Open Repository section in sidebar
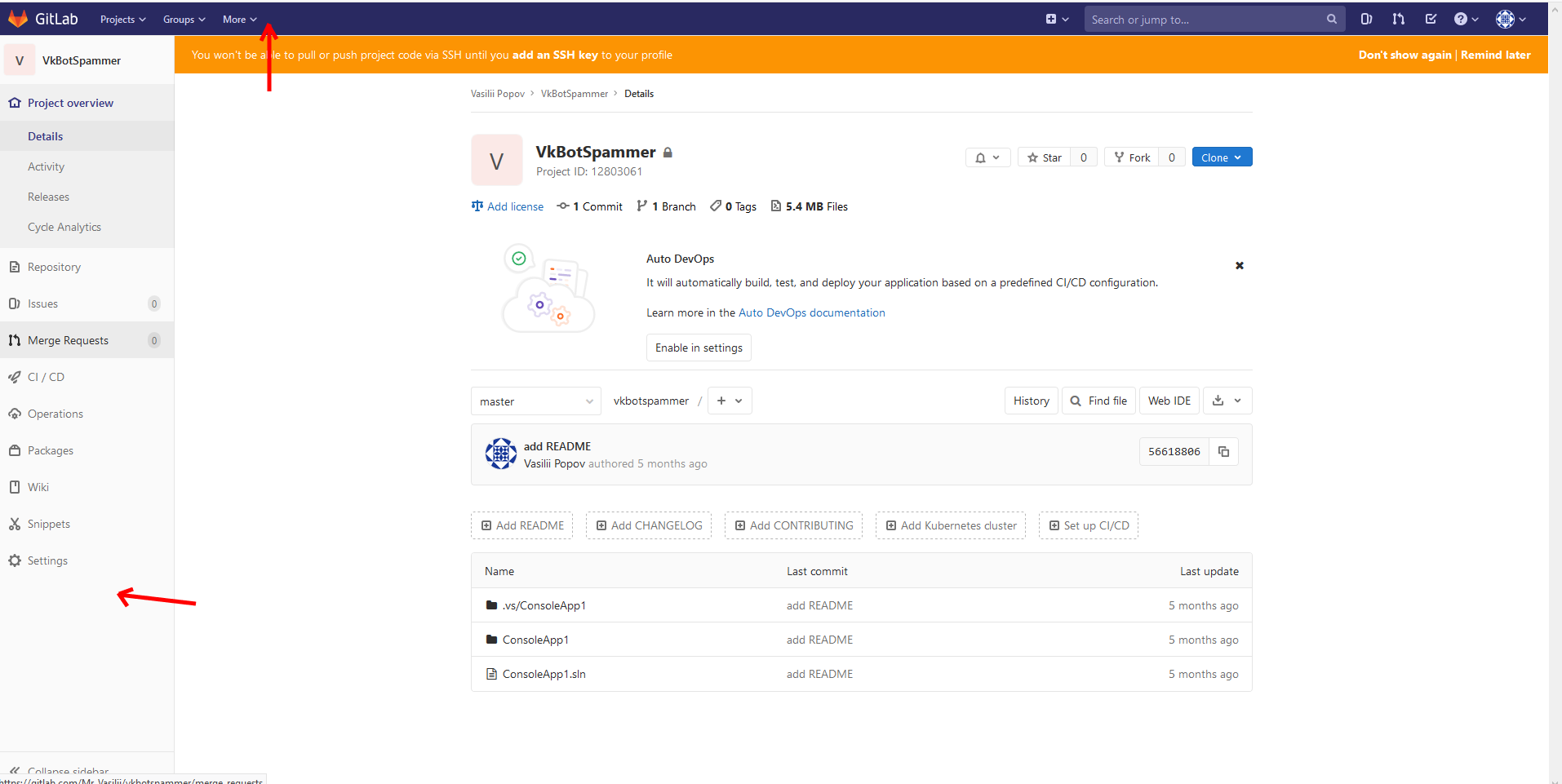The image size is (1562, 784). [x=87, y=267]
